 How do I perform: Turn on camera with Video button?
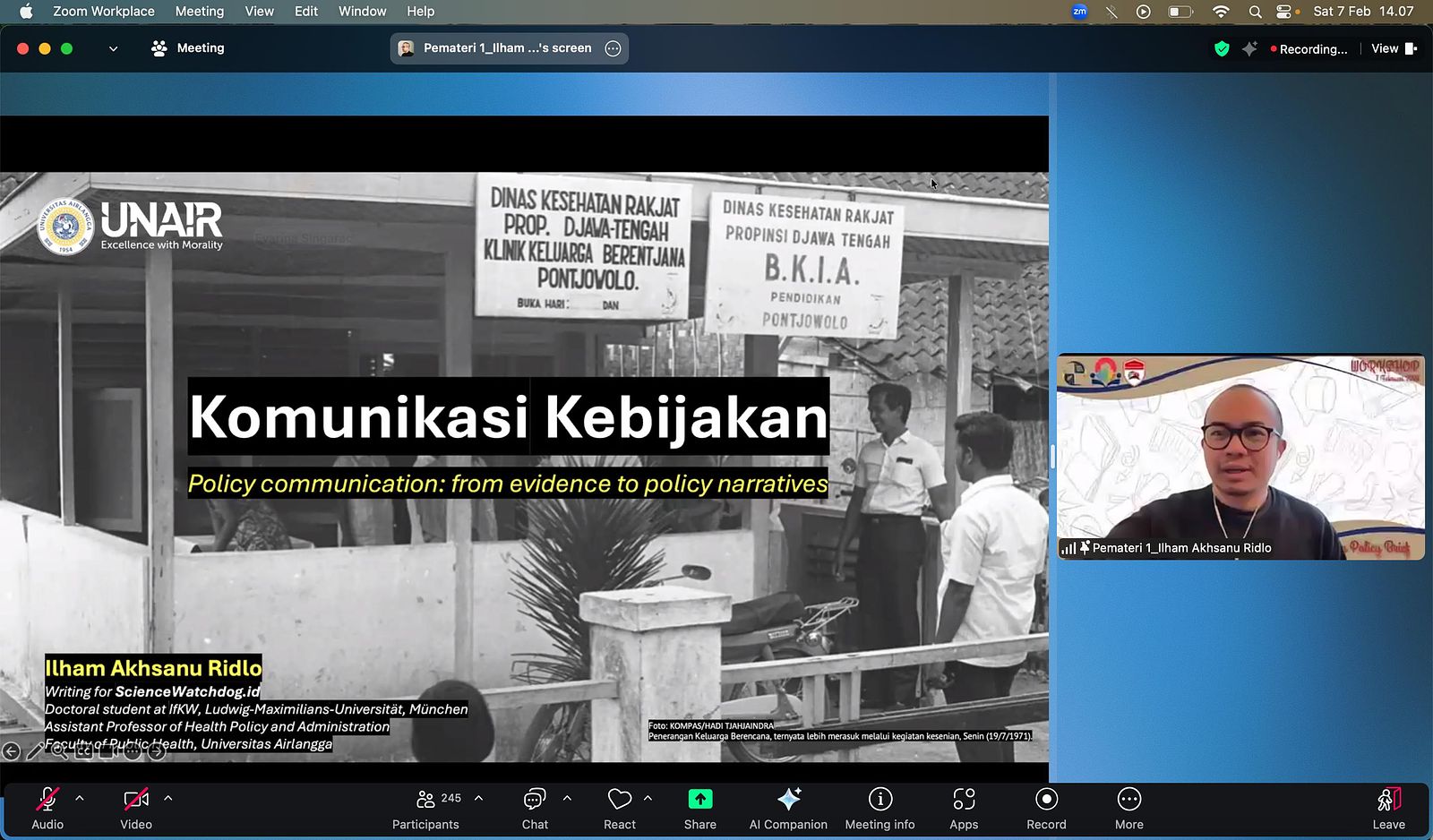coord(136,809)
